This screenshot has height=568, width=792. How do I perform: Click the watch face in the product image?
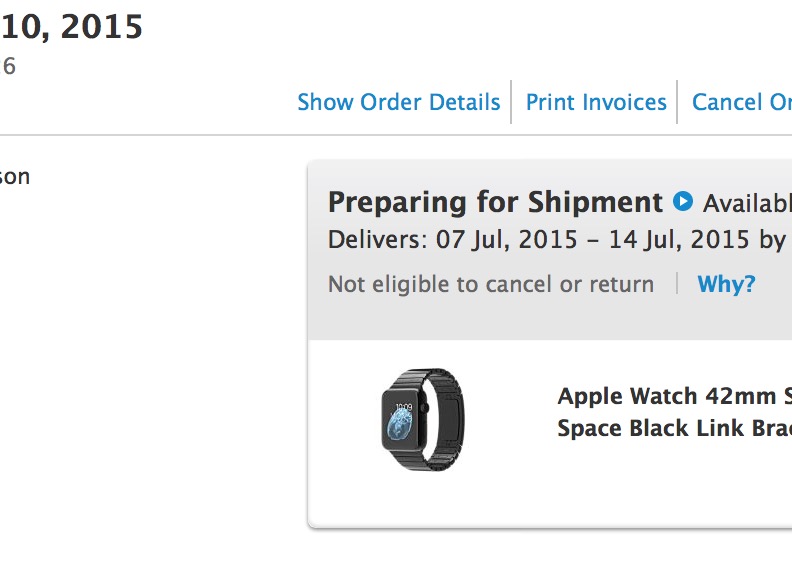pos(402,423)
